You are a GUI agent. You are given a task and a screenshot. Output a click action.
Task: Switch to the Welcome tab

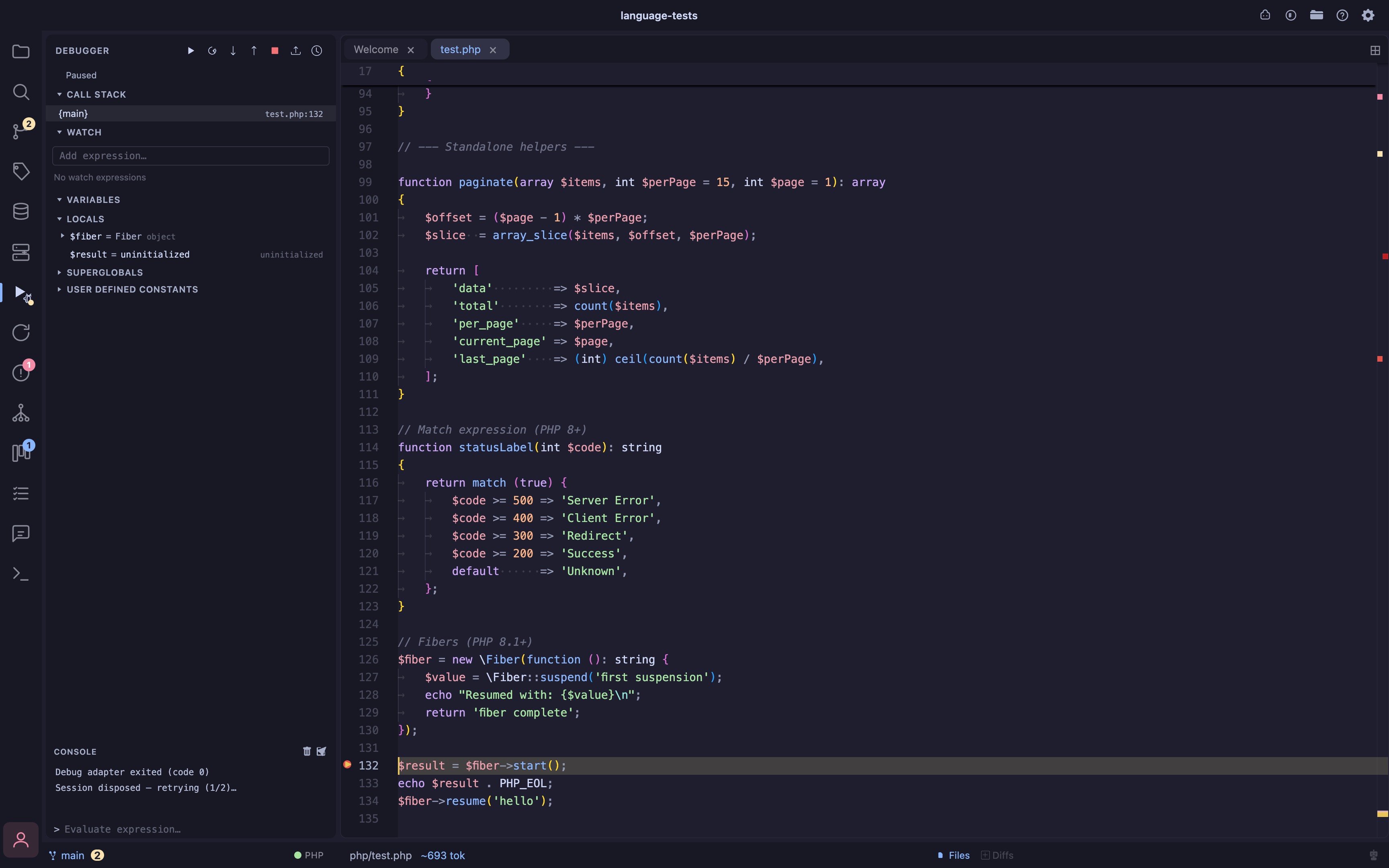click(x=376, y=49)
